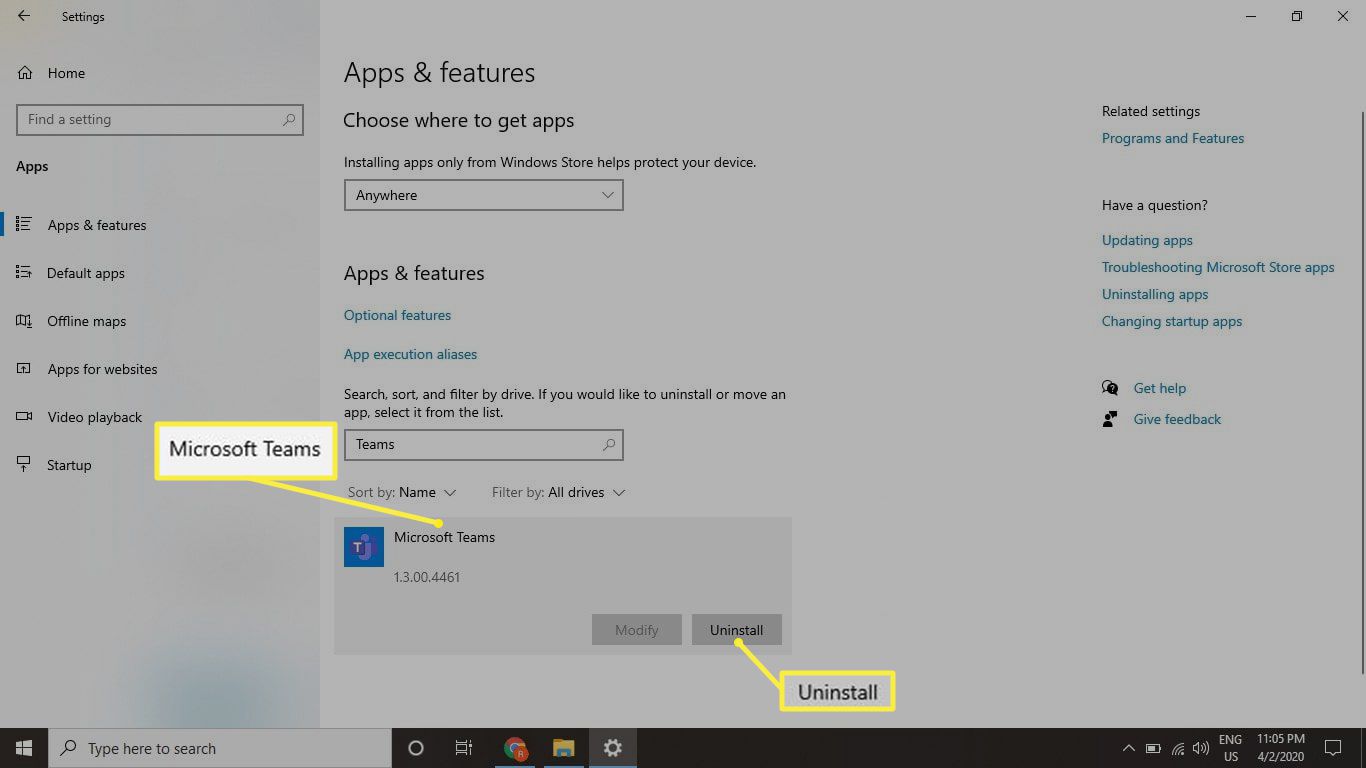Select Apps & features in sidebar
The width and height of the screenshot is (1366, 768).
pyautogui.click(x=97, y=225)
